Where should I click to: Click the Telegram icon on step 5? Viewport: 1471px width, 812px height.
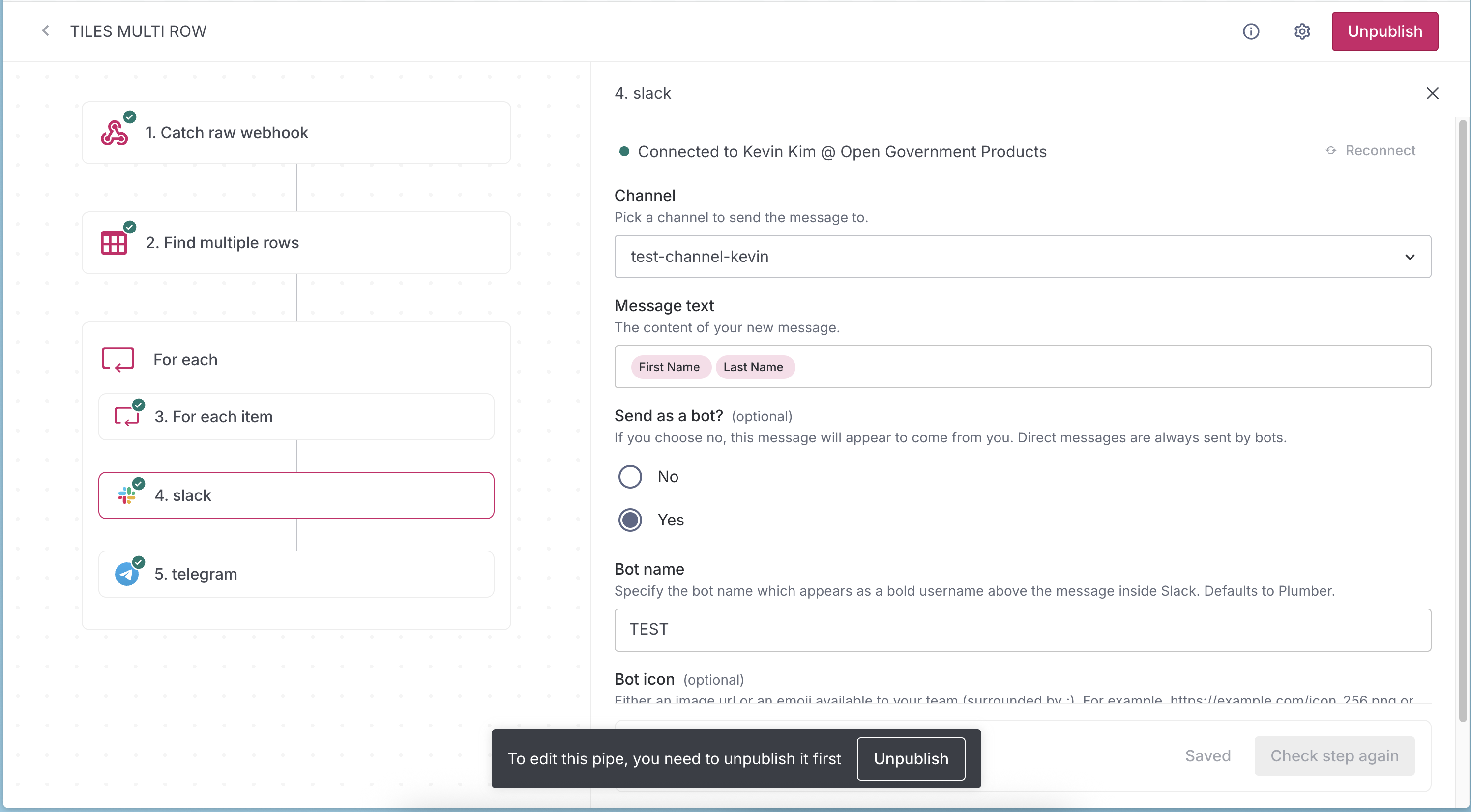[127, 574]
